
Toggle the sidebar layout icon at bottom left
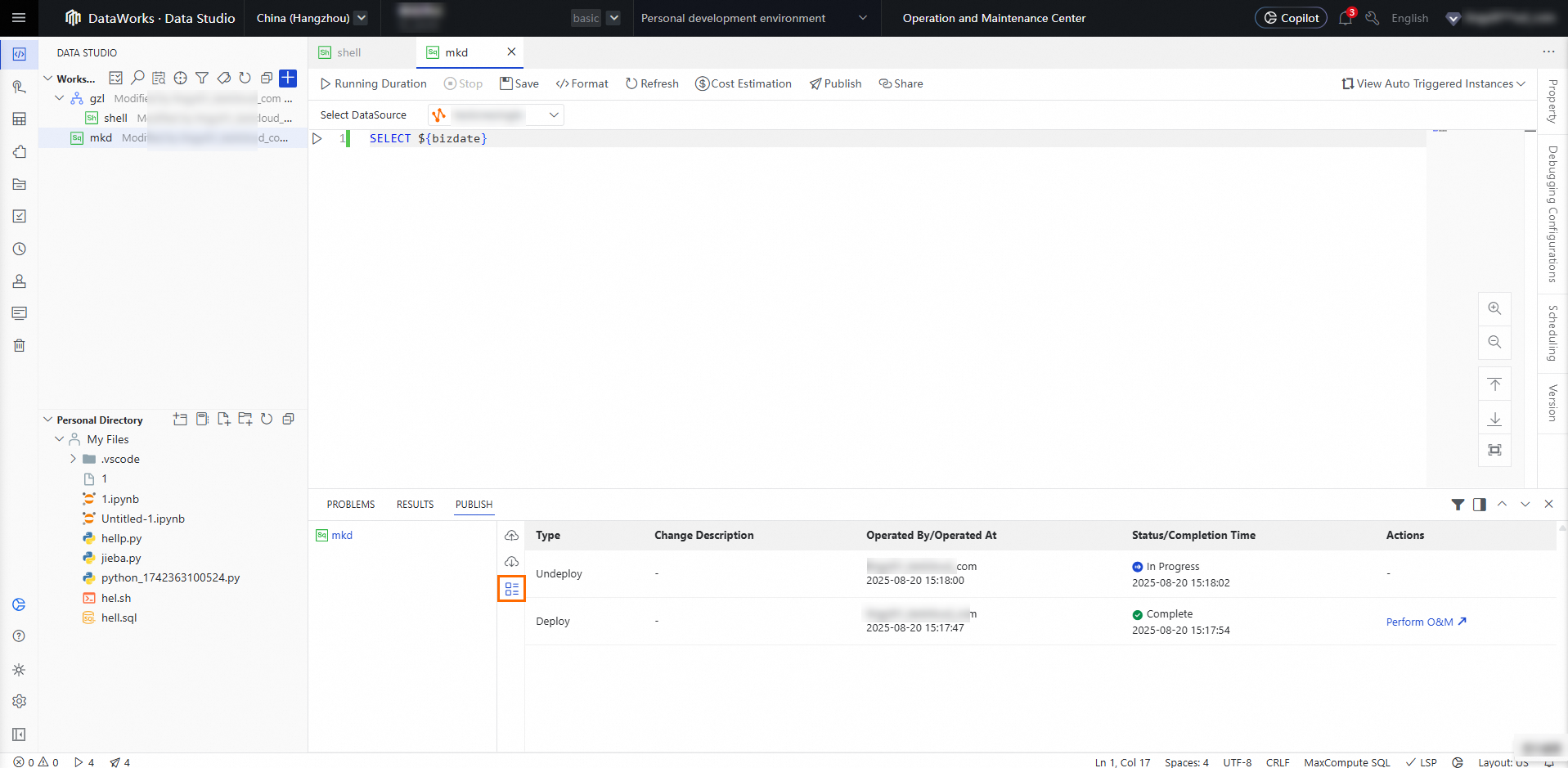pyautogui.click(x=19, y=734)
